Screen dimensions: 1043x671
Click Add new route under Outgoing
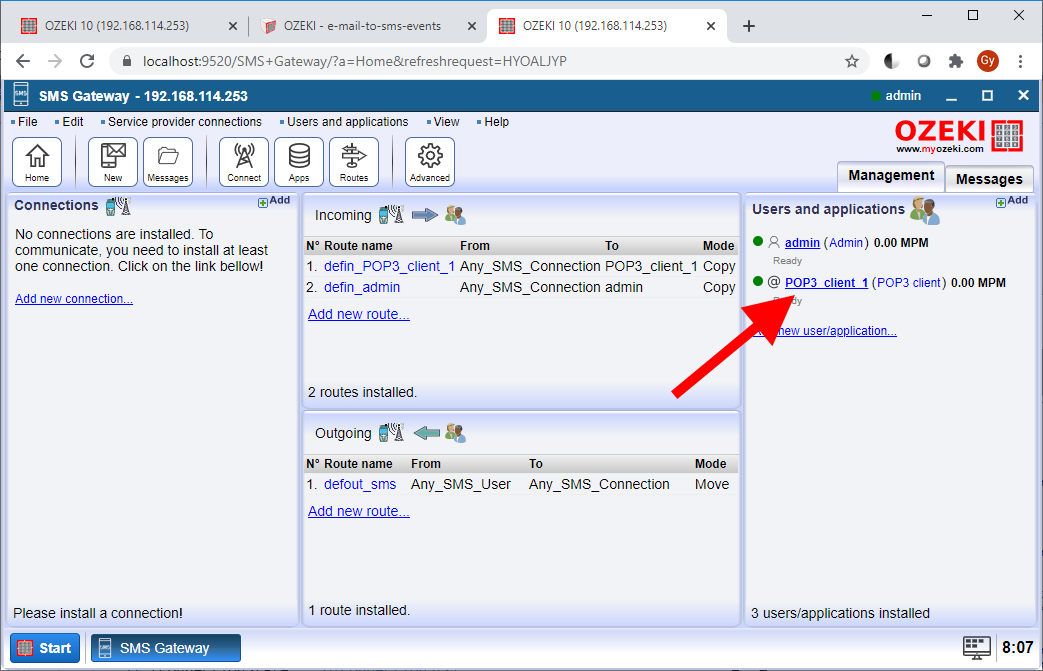click(x=359, y=511)
